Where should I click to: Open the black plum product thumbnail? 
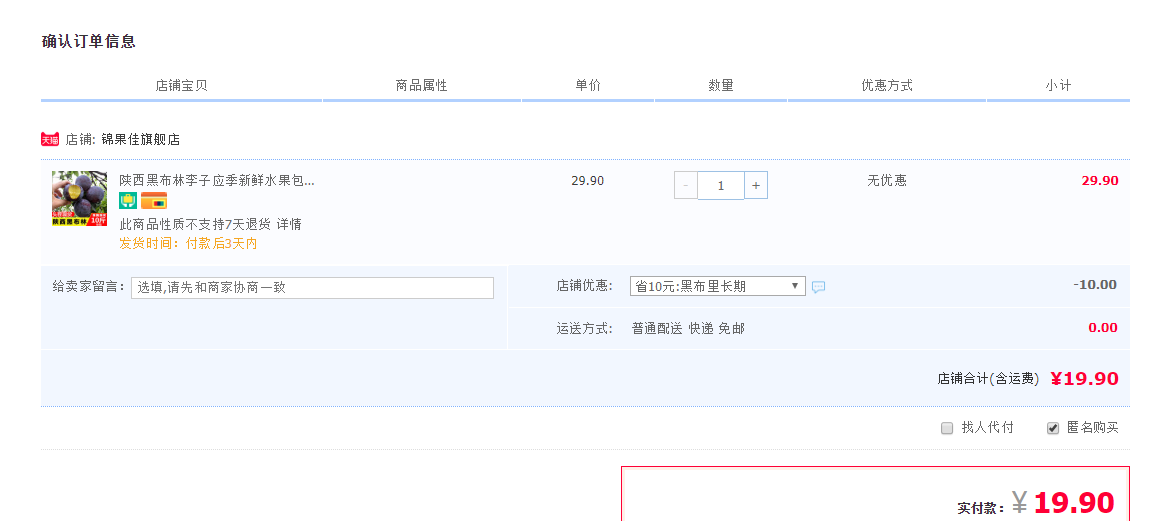[x=79, y=198]
